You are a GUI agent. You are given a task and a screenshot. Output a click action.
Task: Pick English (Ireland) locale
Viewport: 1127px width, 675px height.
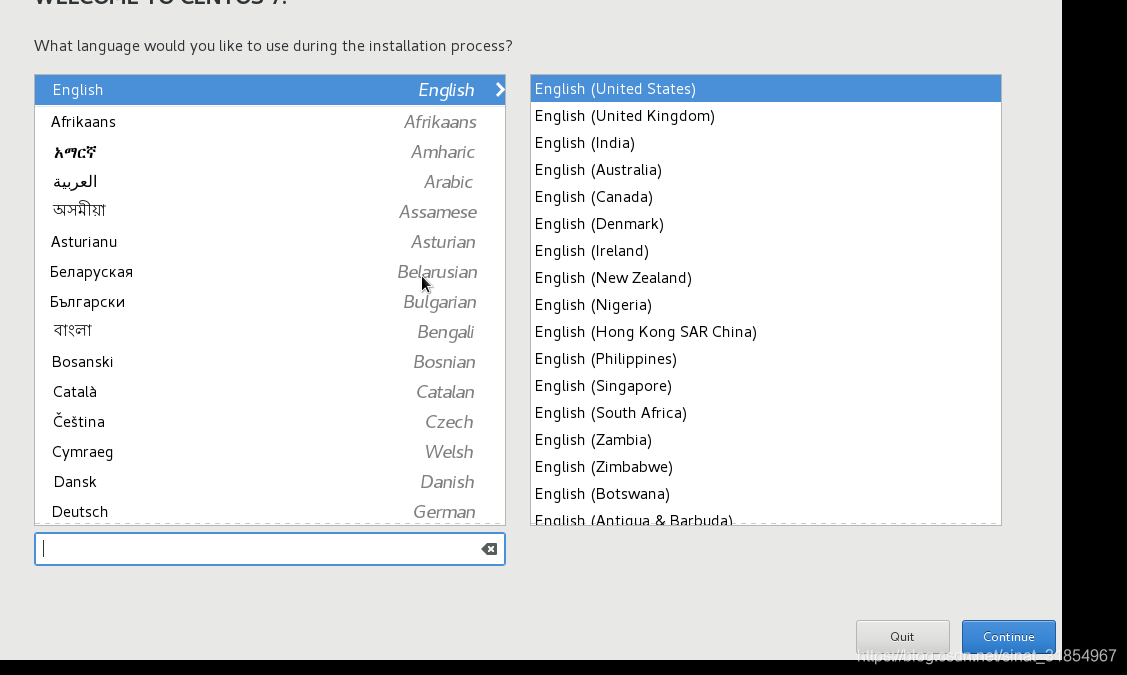coord(765,251)
